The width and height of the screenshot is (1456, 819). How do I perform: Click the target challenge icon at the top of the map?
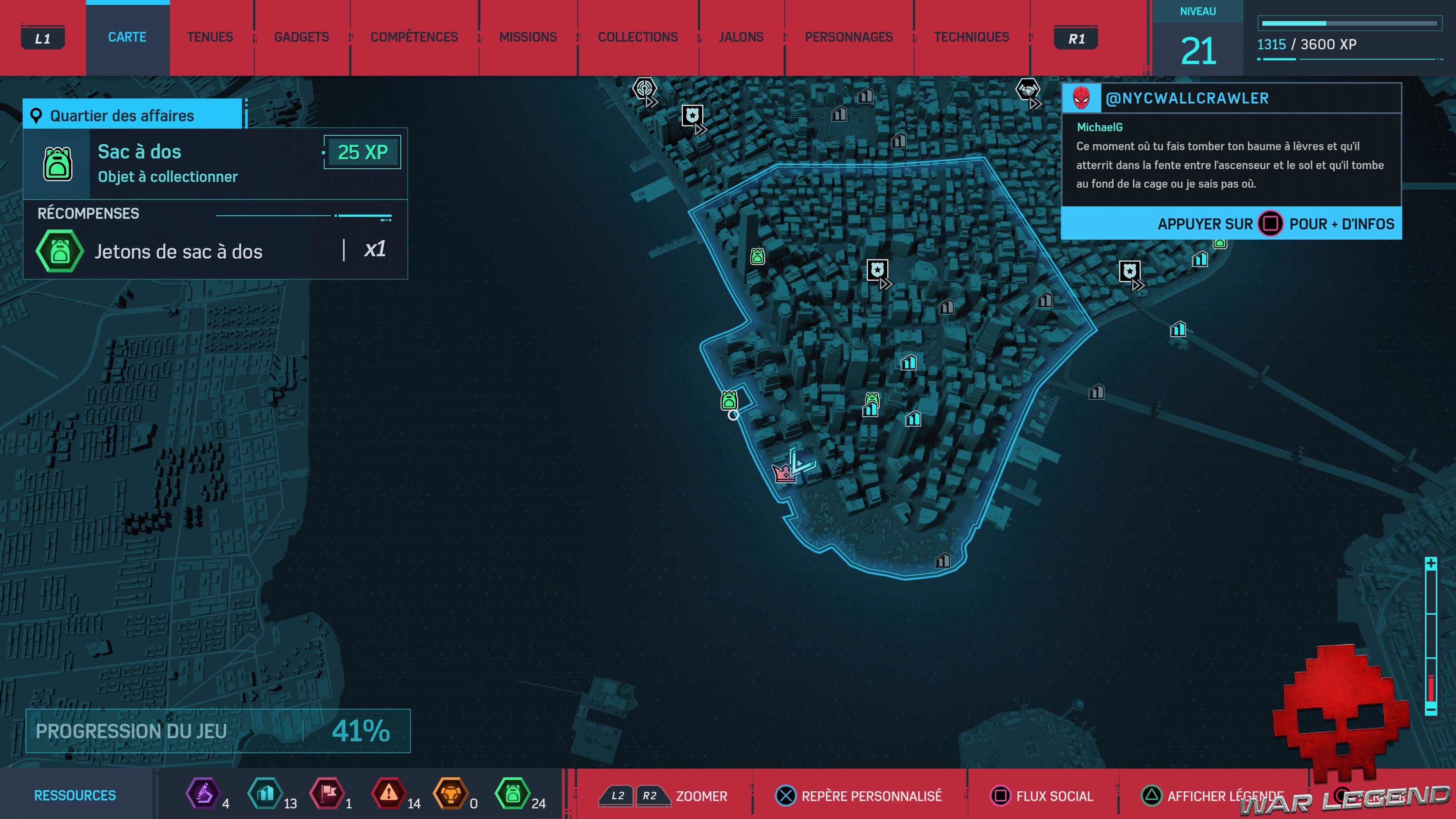point(644,89)
